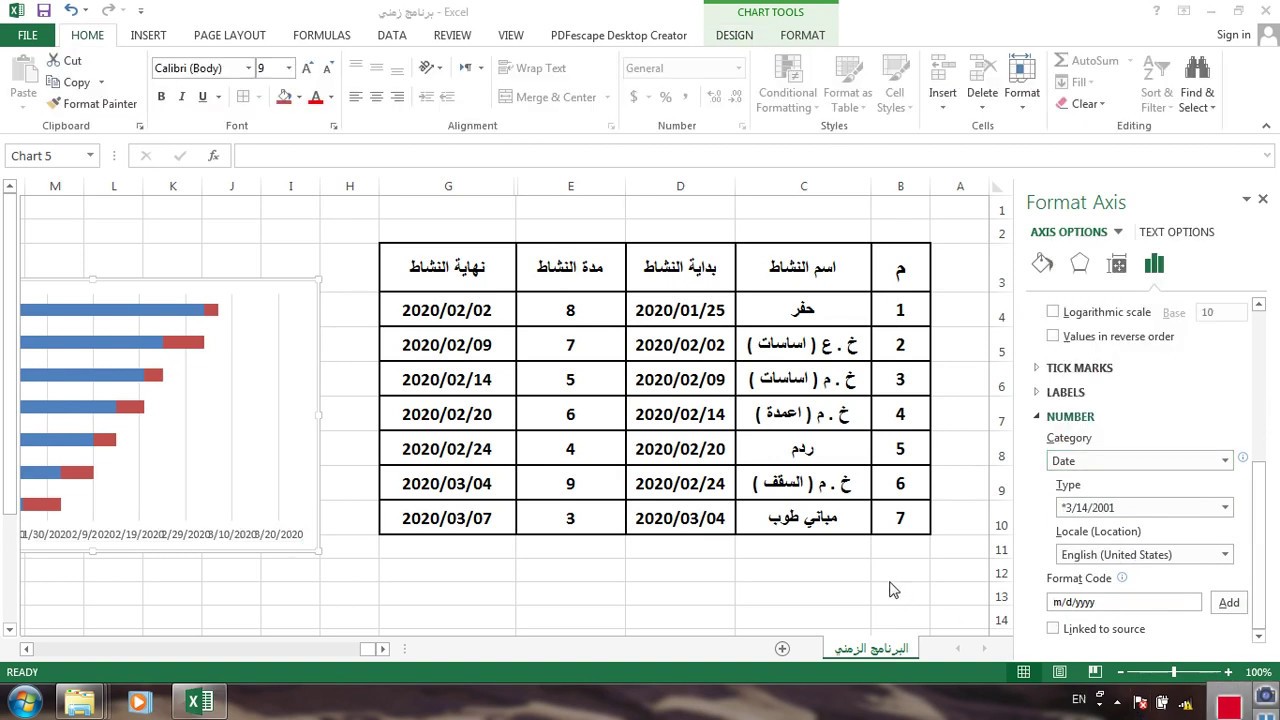Expand the TICK MARKS section
Screen dimensions: 1280x720
click(1079, 368)
